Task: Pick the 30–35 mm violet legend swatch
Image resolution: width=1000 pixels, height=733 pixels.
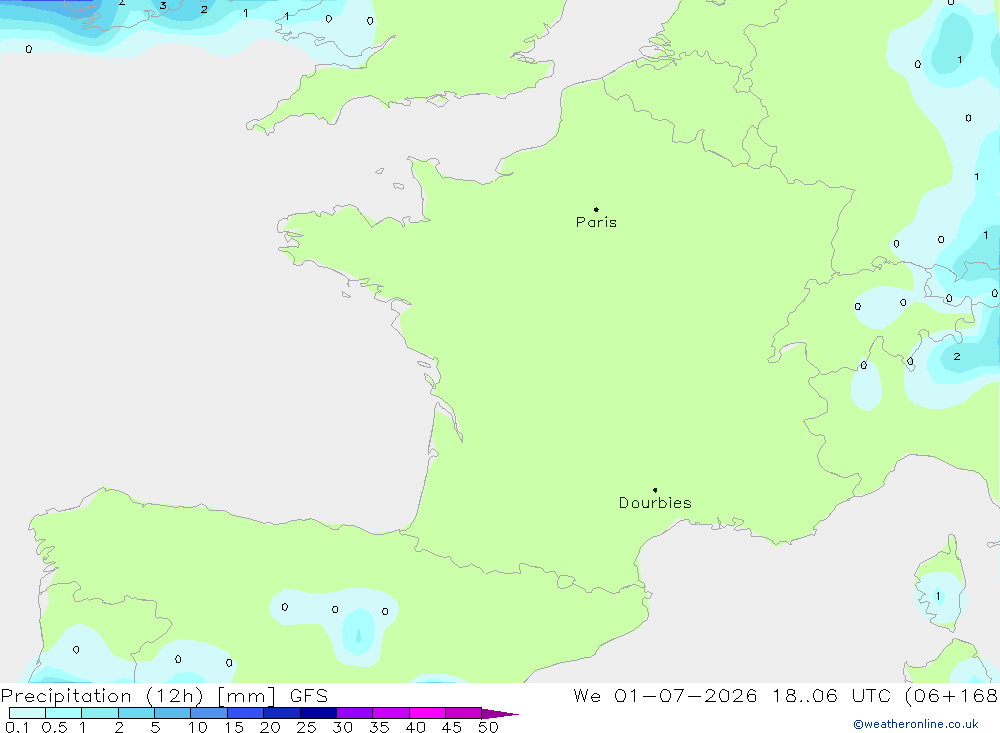Action: (x=355, y=713)
